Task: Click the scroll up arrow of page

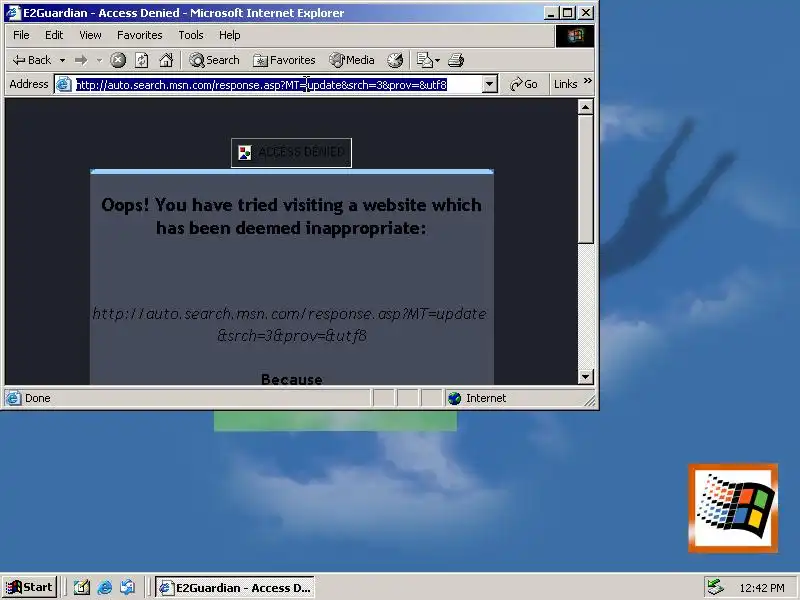Action: click(585, 107)
